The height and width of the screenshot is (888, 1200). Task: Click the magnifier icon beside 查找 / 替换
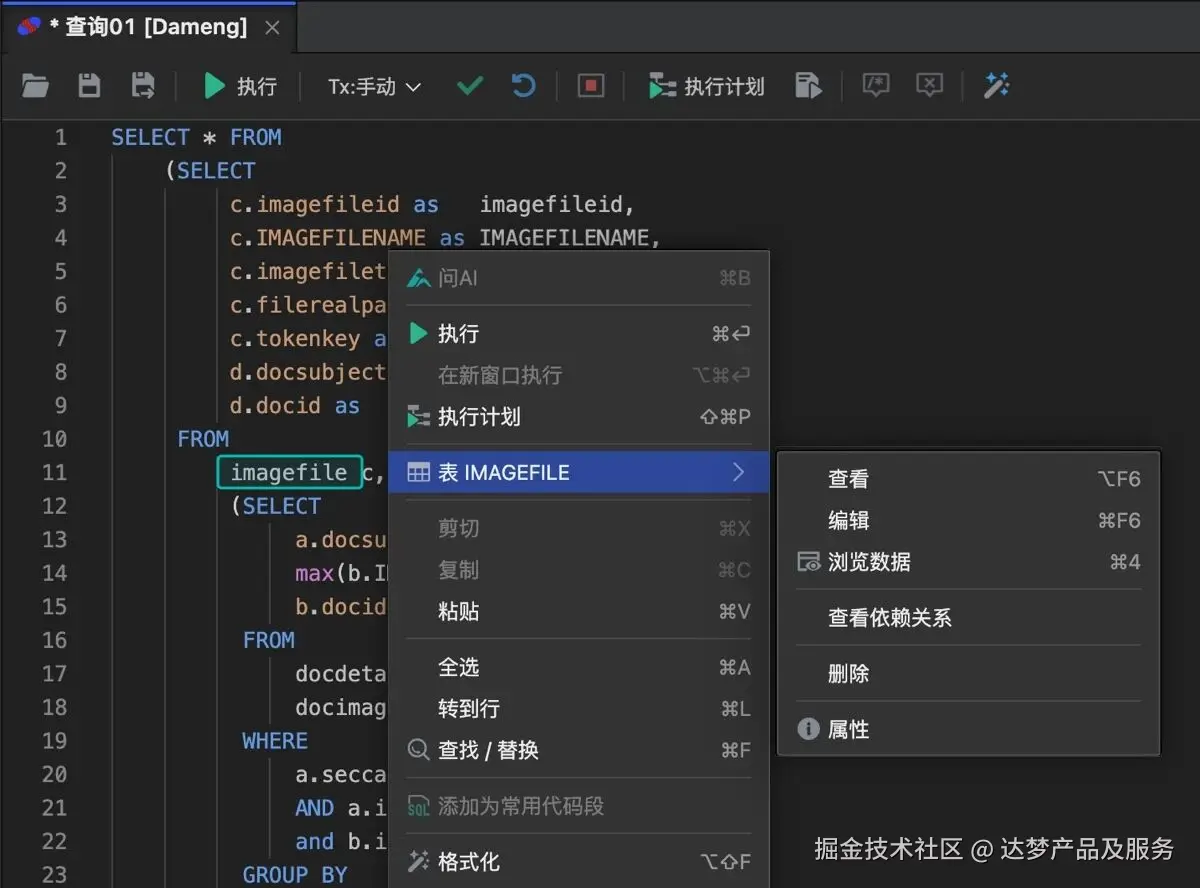tap(418, 750)
